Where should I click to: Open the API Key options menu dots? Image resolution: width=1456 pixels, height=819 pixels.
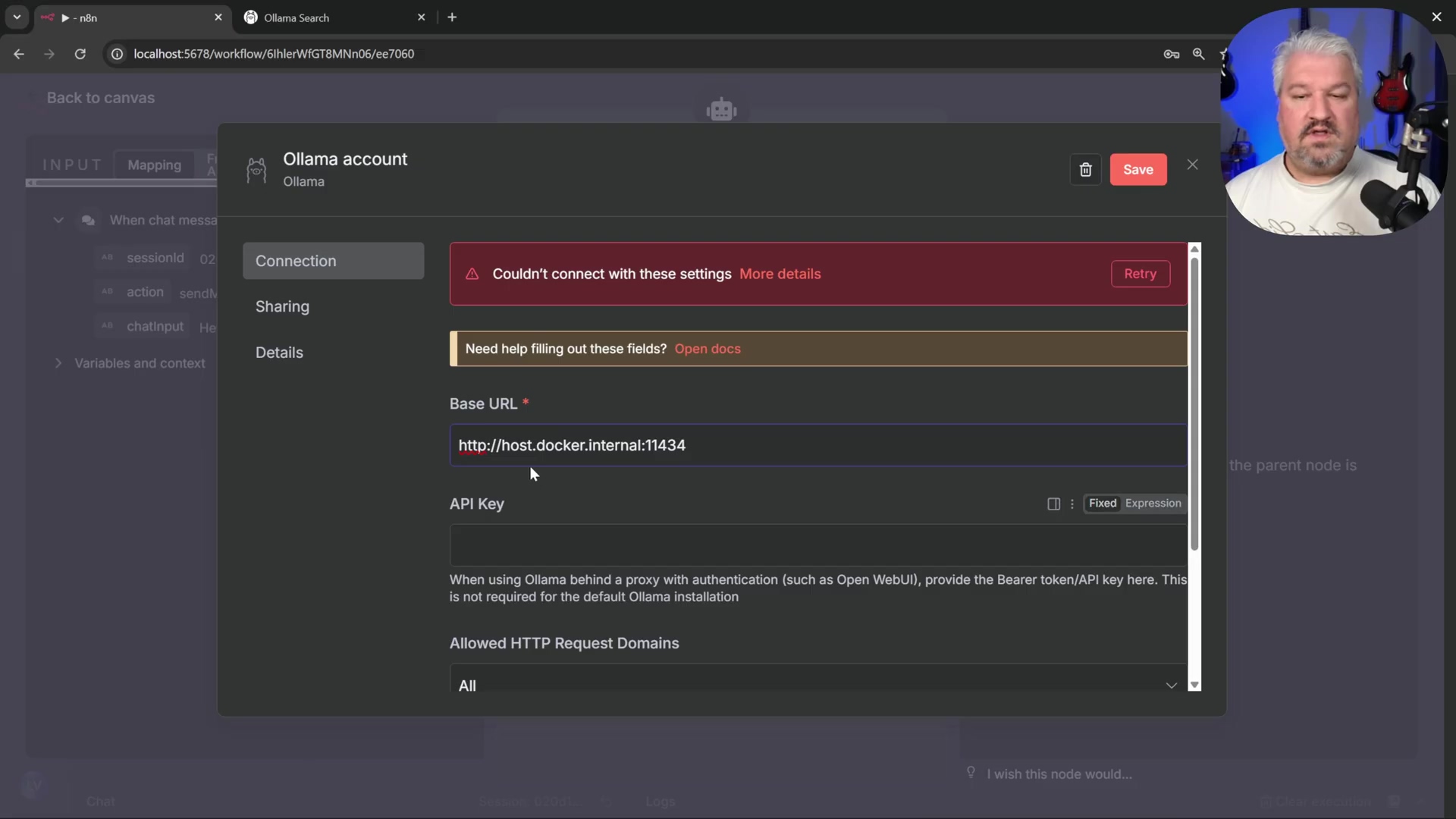(x=1072, y=504)
